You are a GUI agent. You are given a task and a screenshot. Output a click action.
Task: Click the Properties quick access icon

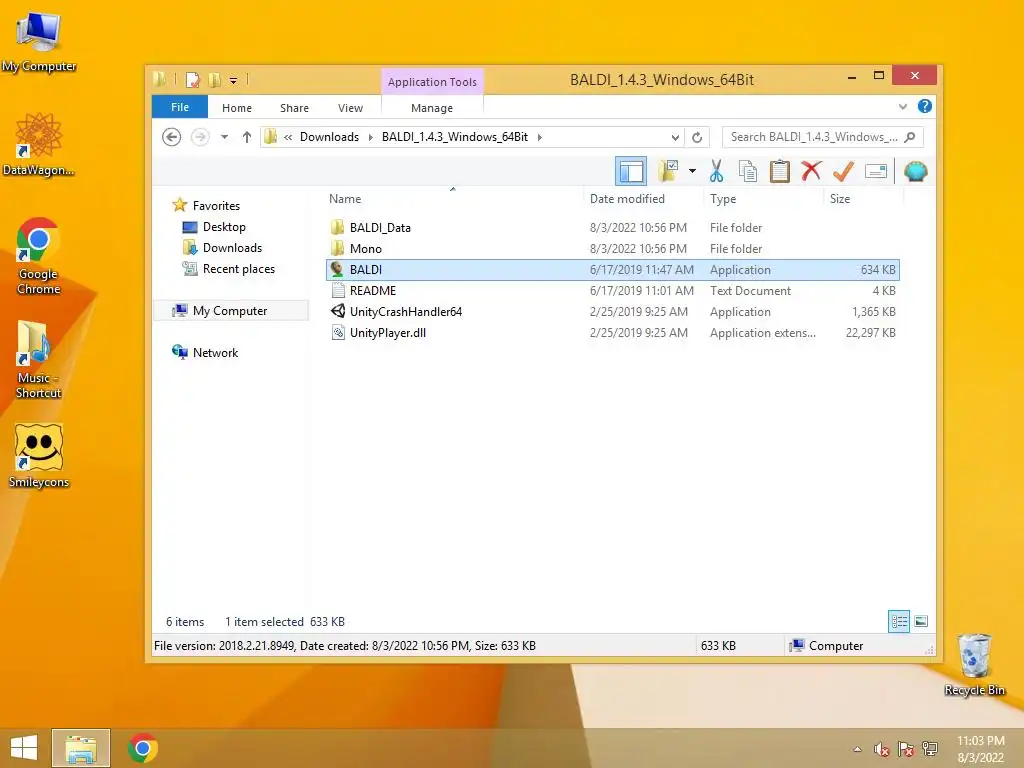tap(193, 80)
